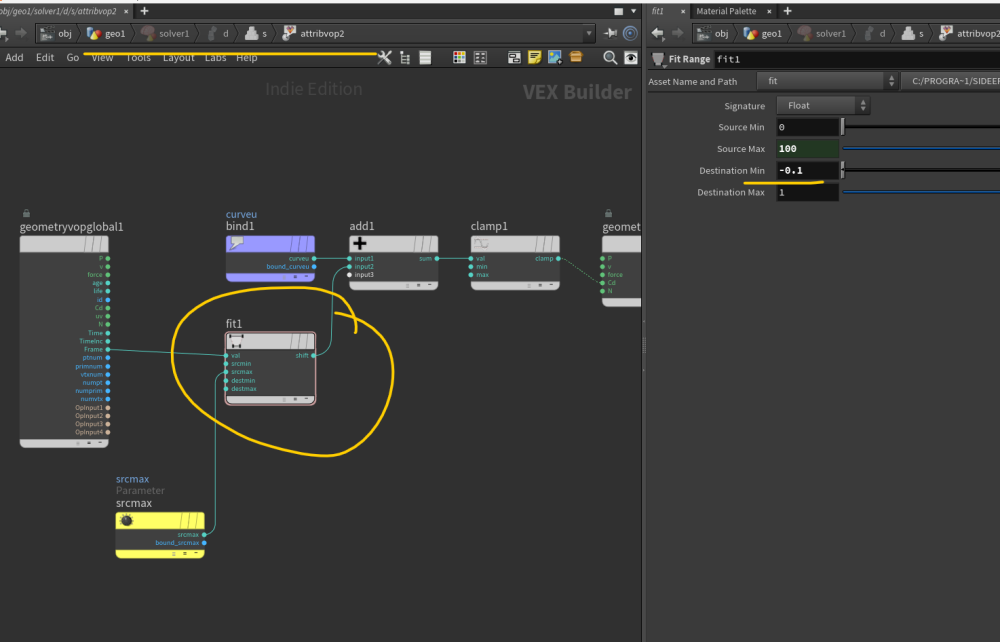Viewport: 1000px width, 642px height.
Task: Add a new tab to the parameter pane
Action: pyautogui.click(x=788, y=11)
